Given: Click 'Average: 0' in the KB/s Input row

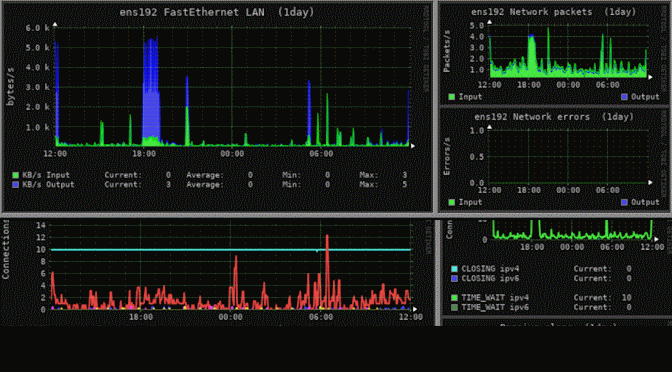Looking at the screenshot, I should click(x=219, y=175).
